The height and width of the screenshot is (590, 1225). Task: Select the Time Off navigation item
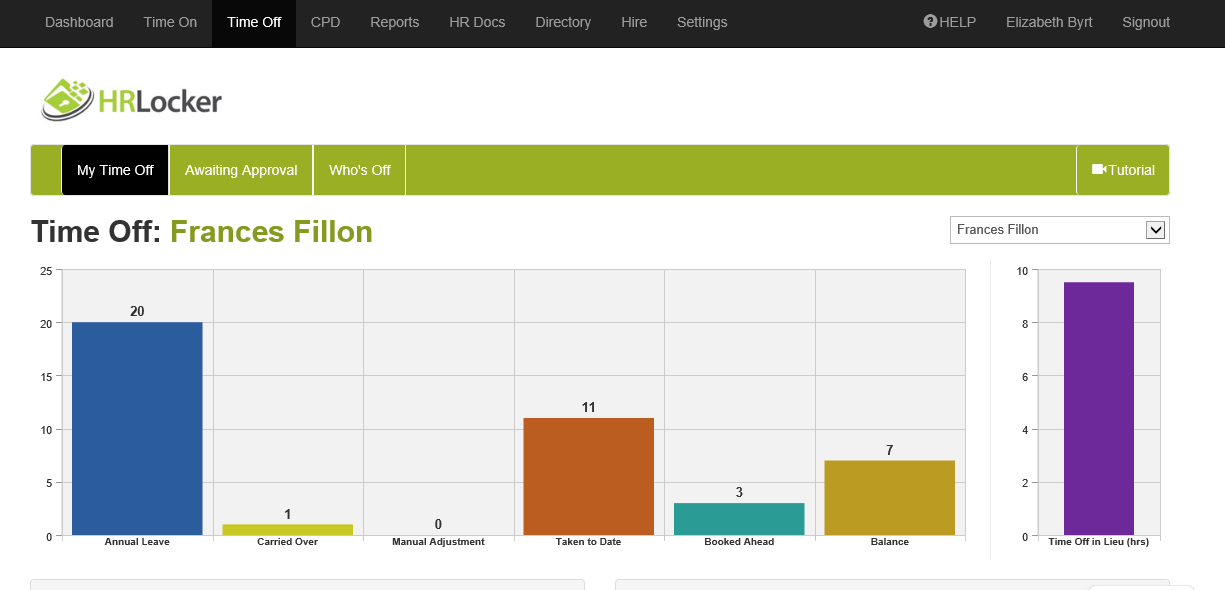click(254, 22)
